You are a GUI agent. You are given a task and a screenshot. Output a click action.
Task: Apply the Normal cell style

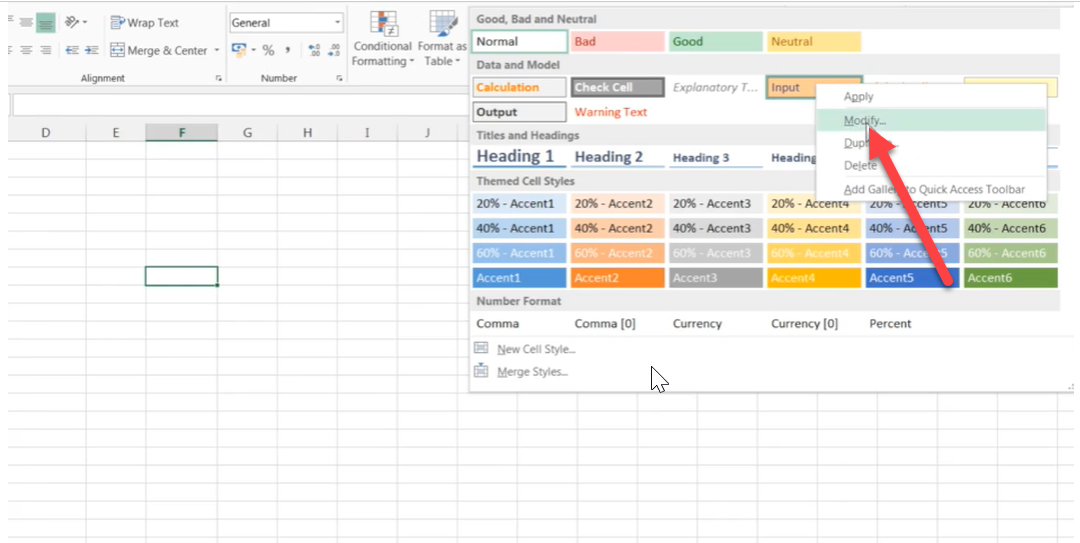coord(520,41)
